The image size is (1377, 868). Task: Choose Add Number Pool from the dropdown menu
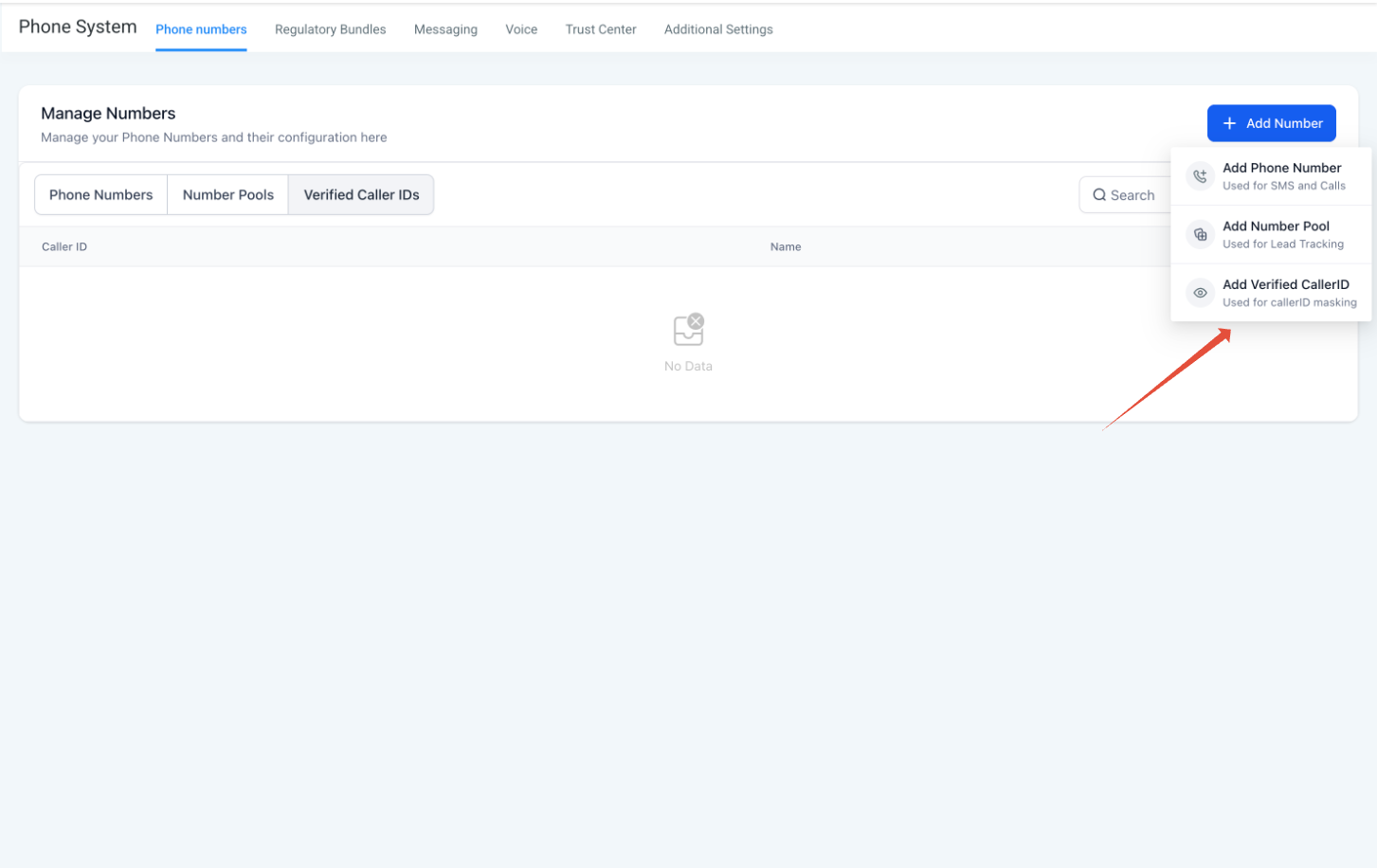point(1272,235)
